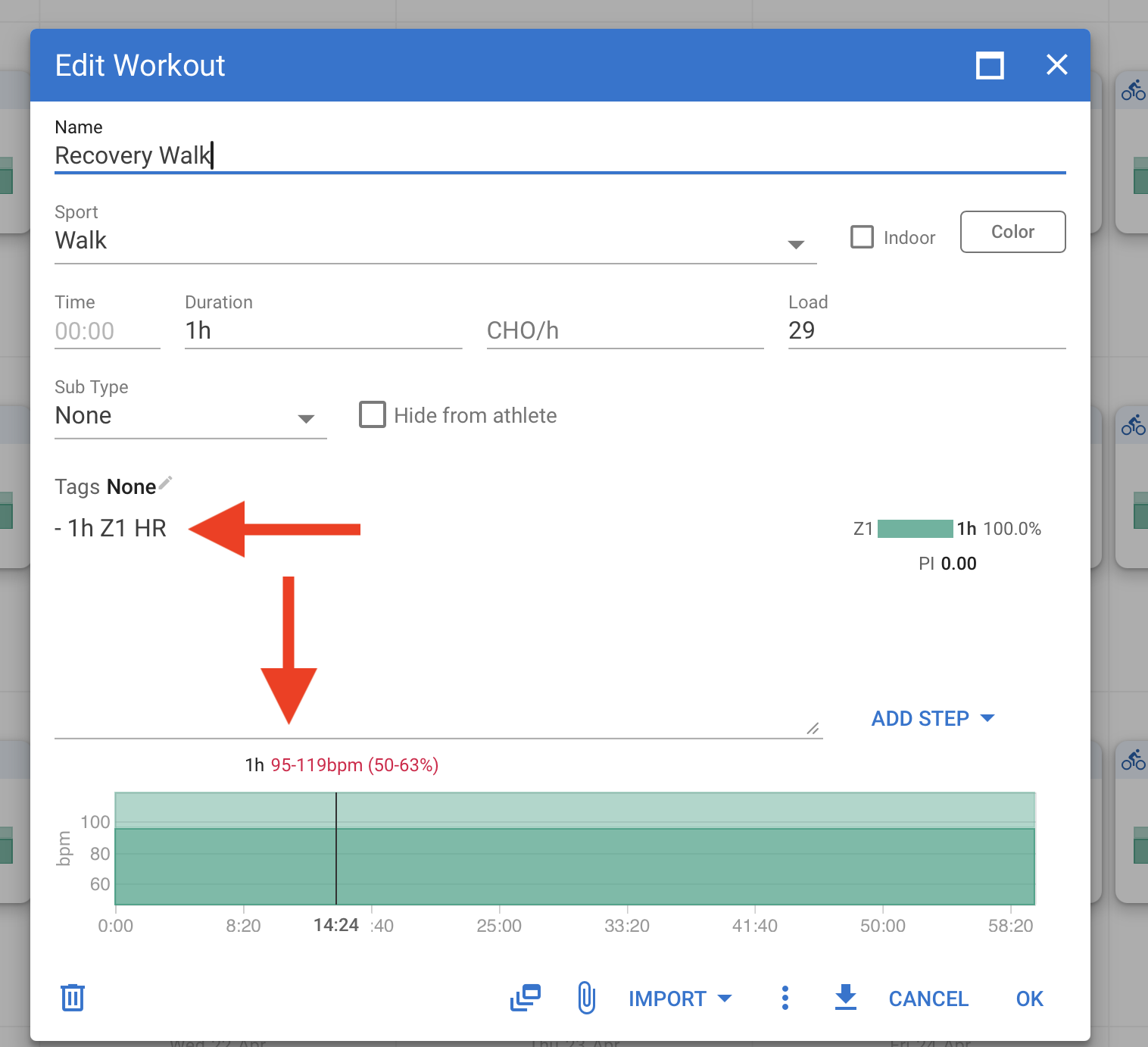
Task: Maximize the Edit Workout dialog
Action: [990, 66]
